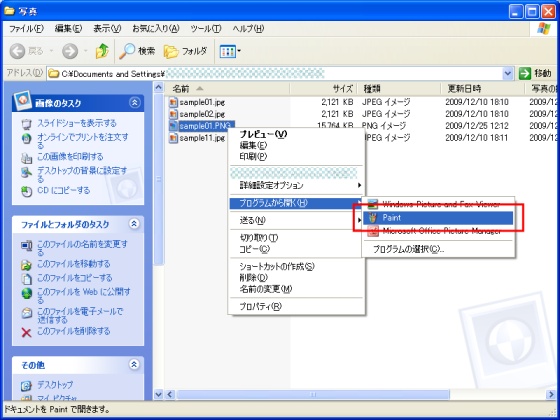Open the address bar dropdown arrow
Viewport: 560px width, 420px height.
pos(508,74)
